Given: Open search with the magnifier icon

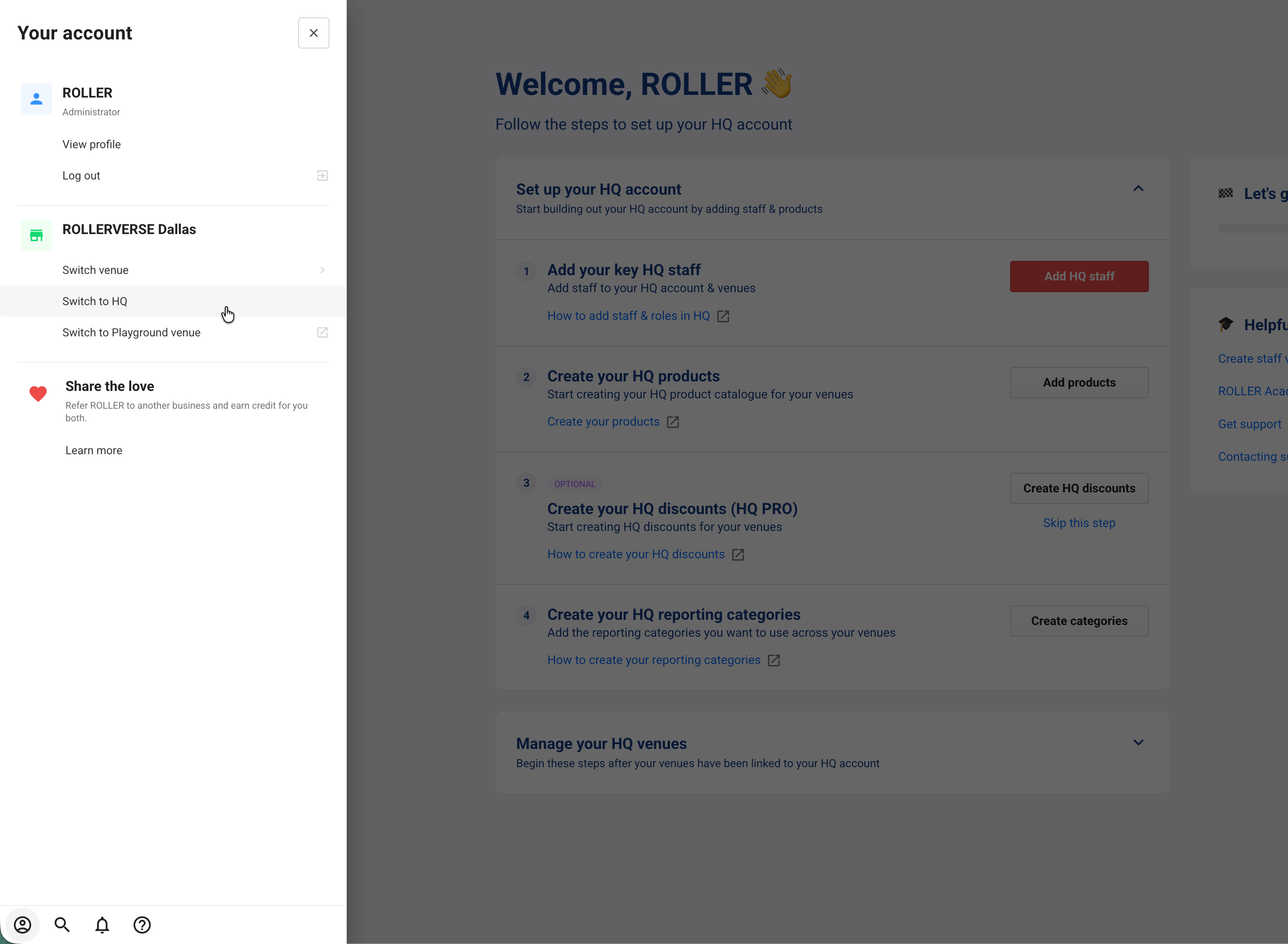Looking at the screenshot, I should coord(62,924).
